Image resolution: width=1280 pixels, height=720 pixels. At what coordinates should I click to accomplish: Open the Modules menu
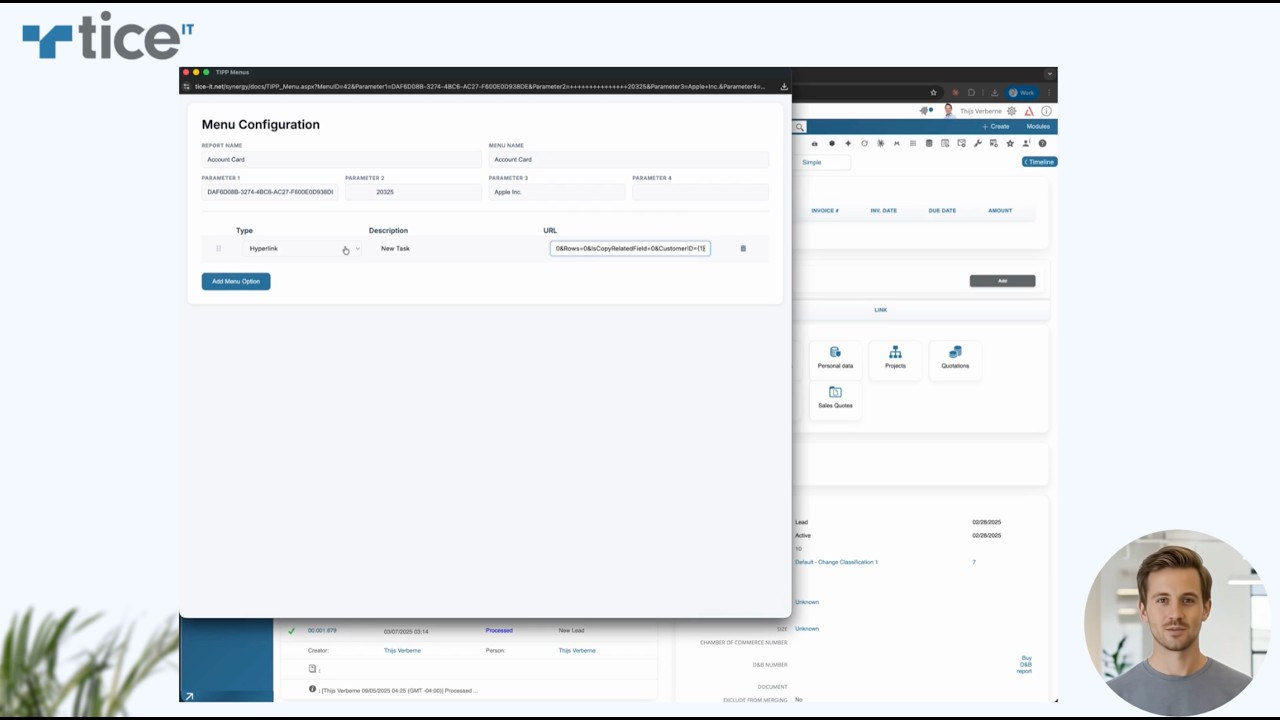point(1038,127)
